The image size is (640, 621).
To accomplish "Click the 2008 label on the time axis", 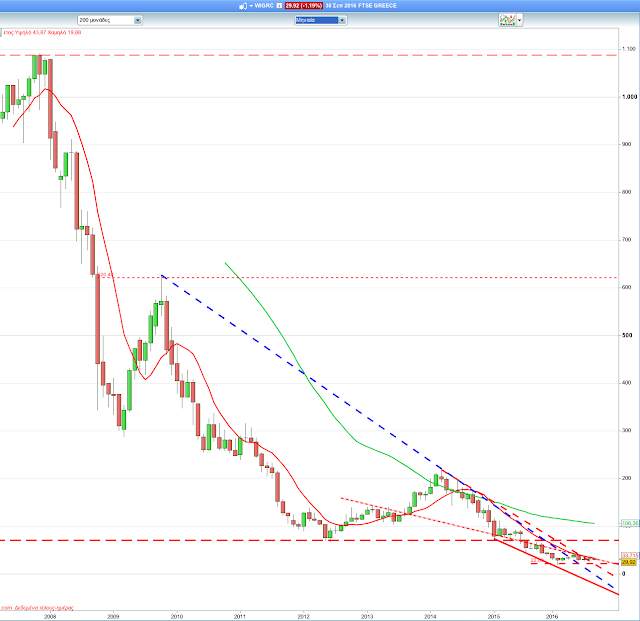I will click(x=50, y=617).
